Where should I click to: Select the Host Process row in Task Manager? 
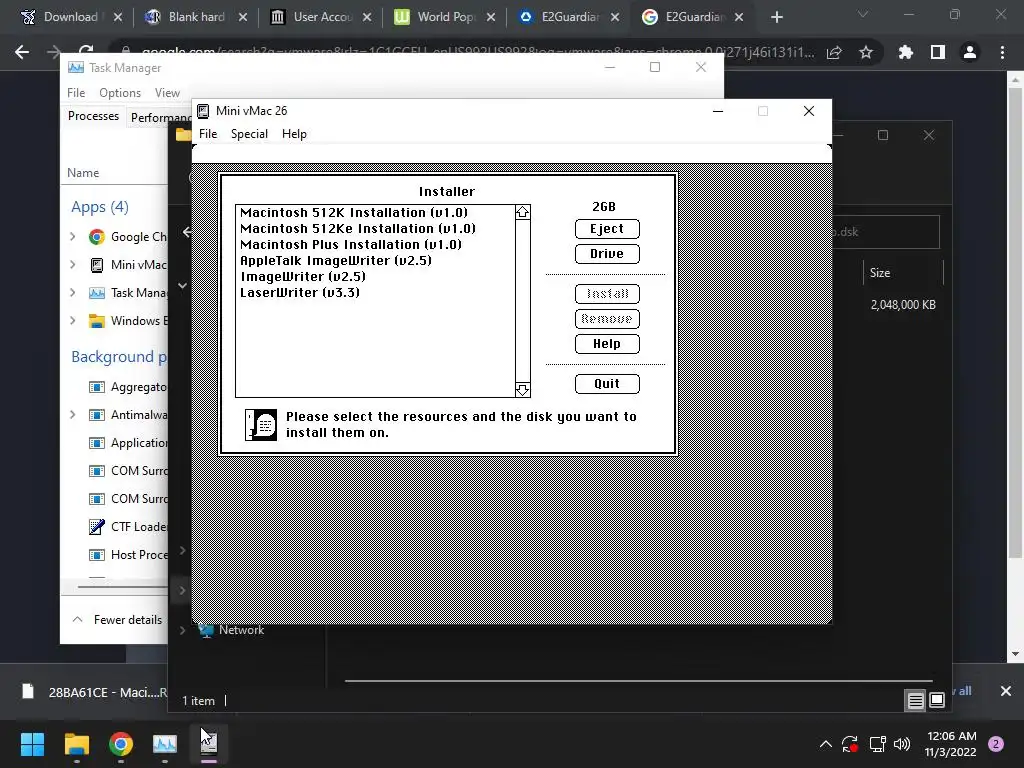pyautogui.click(x=115, y=554)
